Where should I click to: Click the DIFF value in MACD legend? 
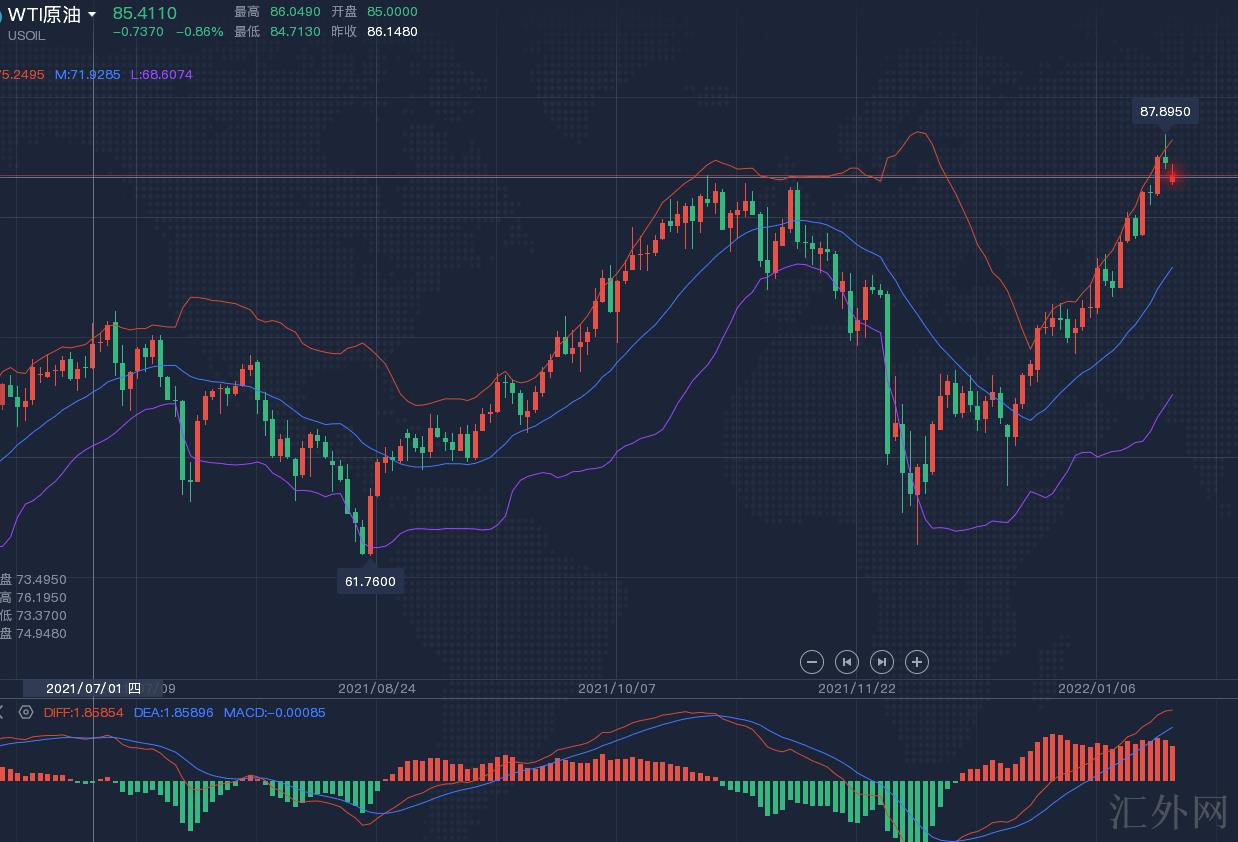[84, 713]
